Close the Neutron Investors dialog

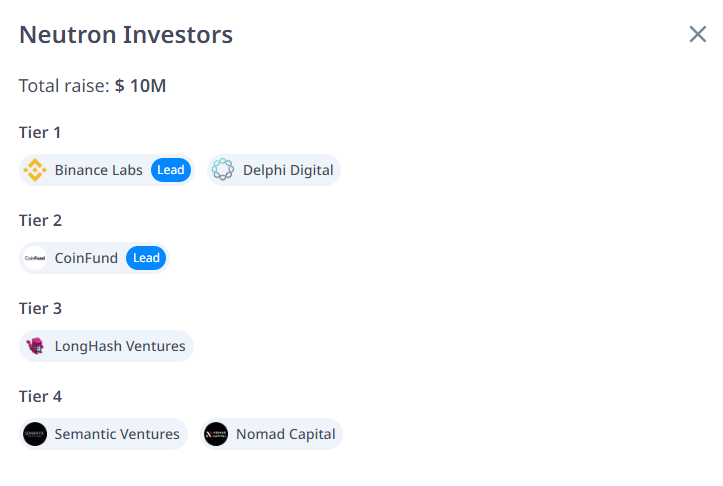(698, 34)
